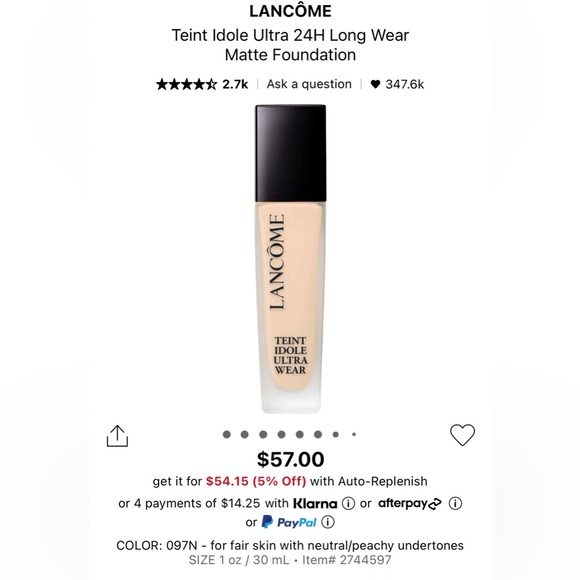
Task: Click the Auto-Replenish $54.15 offer text
Action: click(x=290, y=481)
